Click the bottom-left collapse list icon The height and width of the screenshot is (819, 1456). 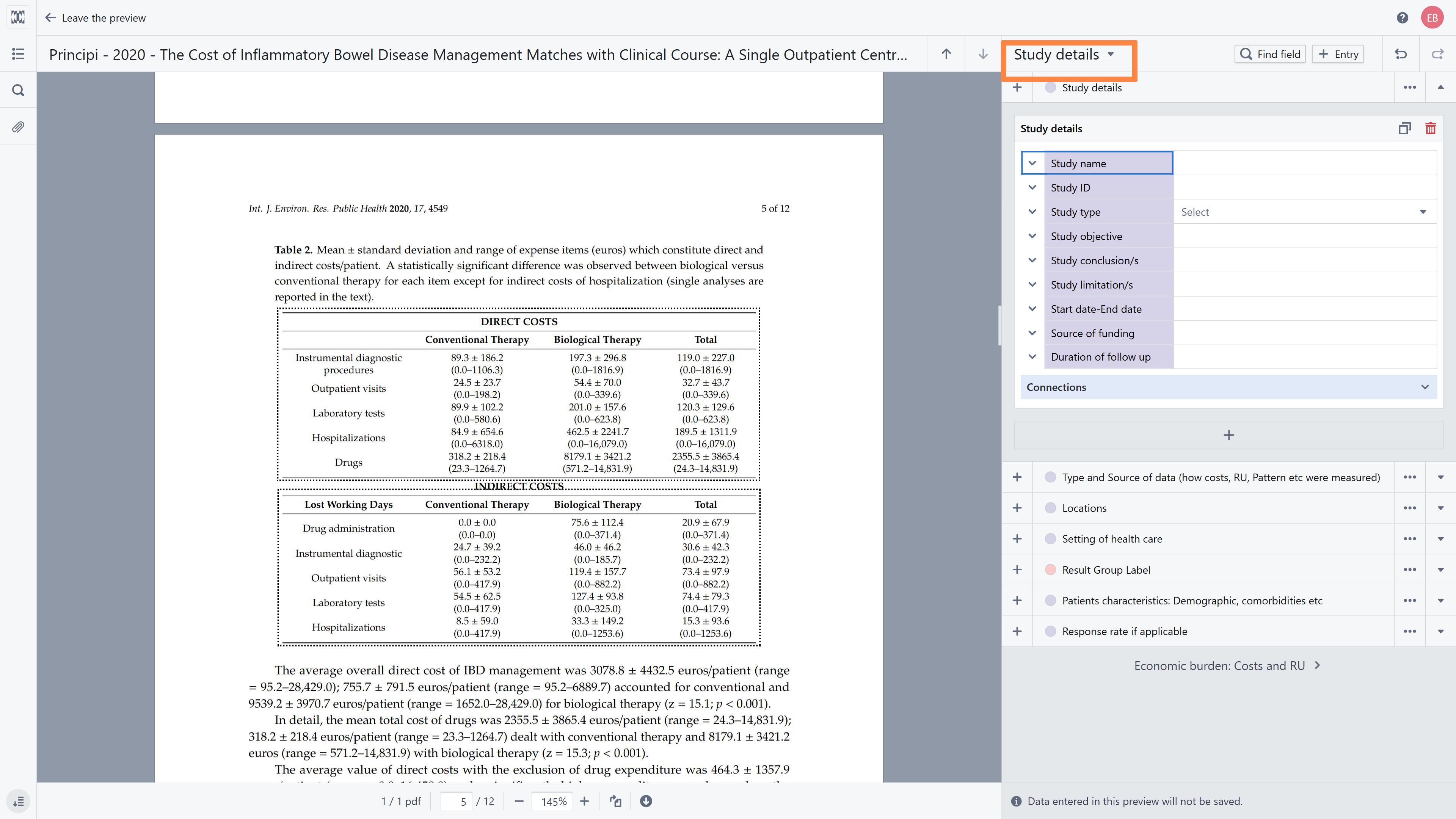[18, 802]
